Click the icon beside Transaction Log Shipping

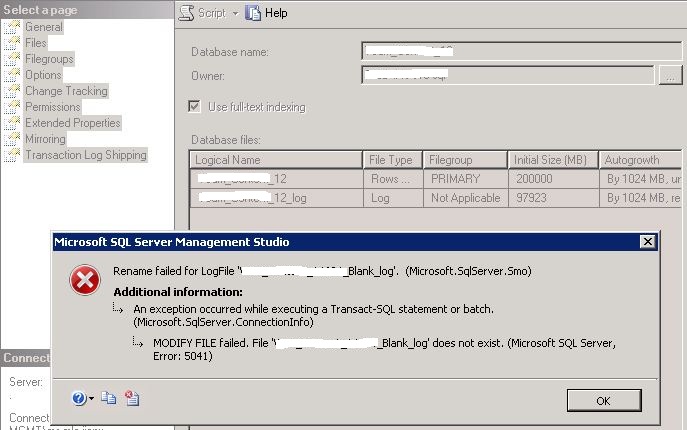tap(12, 155)
